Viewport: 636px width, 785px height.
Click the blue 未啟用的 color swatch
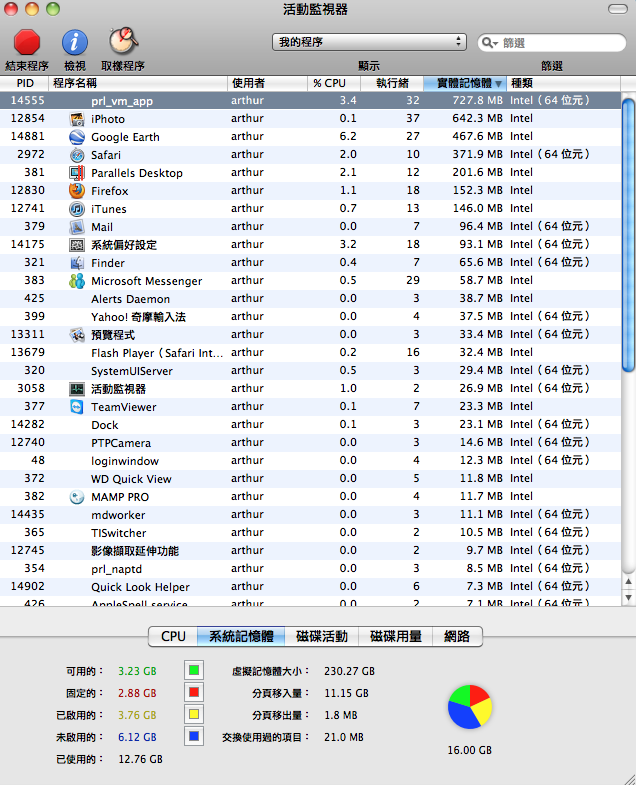pyautogui.click(x=194, y=736)
